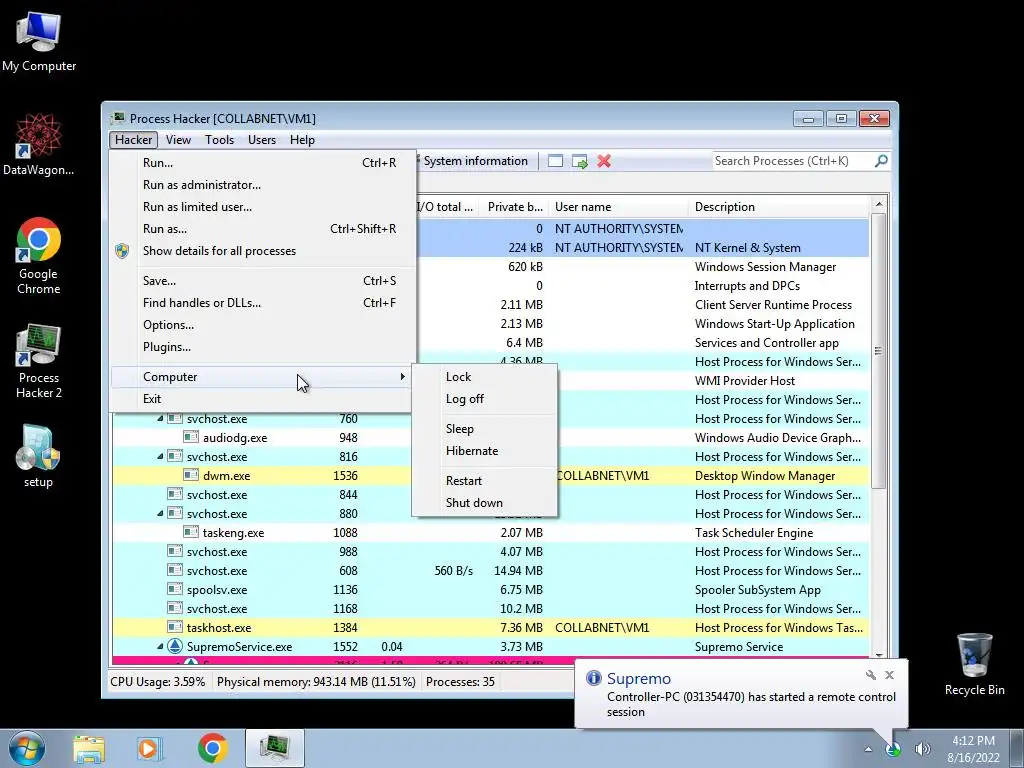1024x768 pixels.
Task: Choose Save... from the menu
Action: [263, 281]
